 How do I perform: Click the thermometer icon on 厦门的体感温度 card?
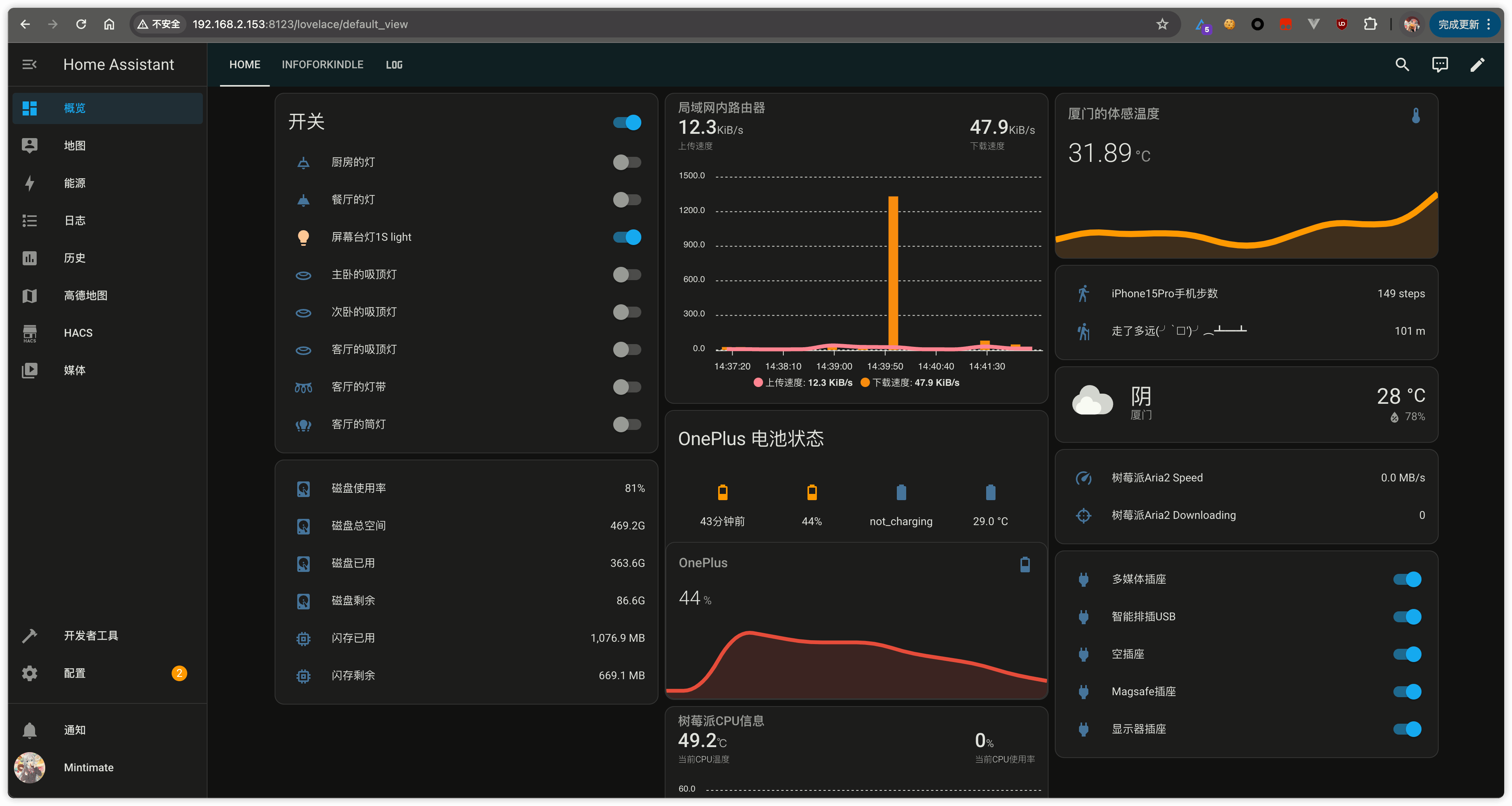tap(1415, 115)
